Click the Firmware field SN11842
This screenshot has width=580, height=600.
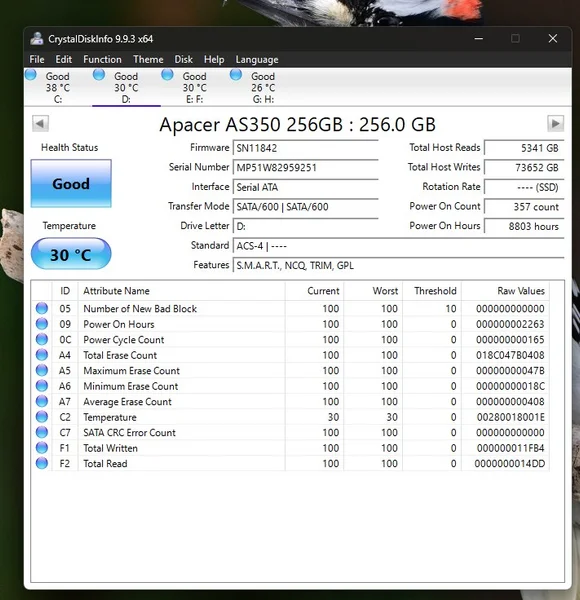pyautogui.click(x=305, y=148)
